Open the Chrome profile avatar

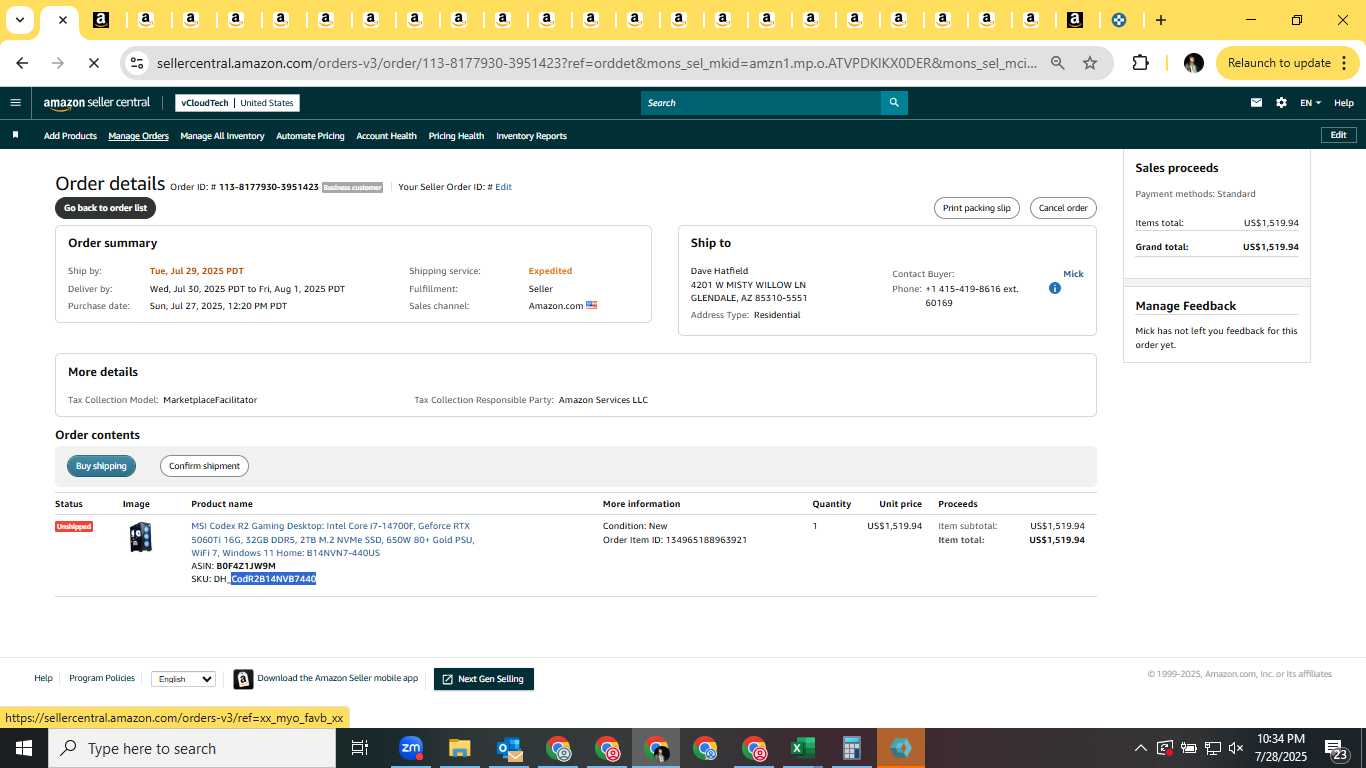click(x=1193, y=63)
